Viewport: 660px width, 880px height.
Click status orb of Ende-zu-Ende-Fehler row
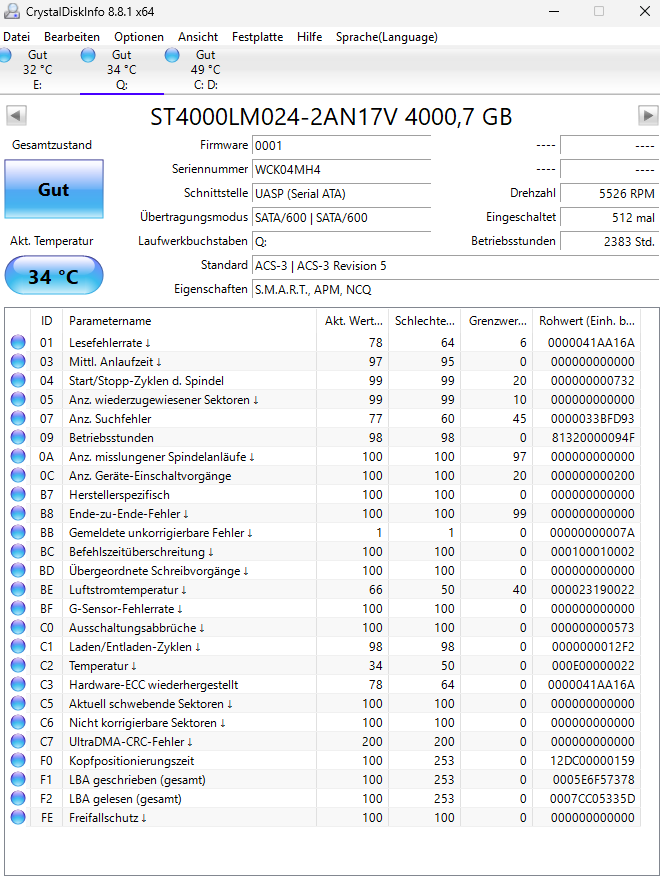click(x=19, y=514)
